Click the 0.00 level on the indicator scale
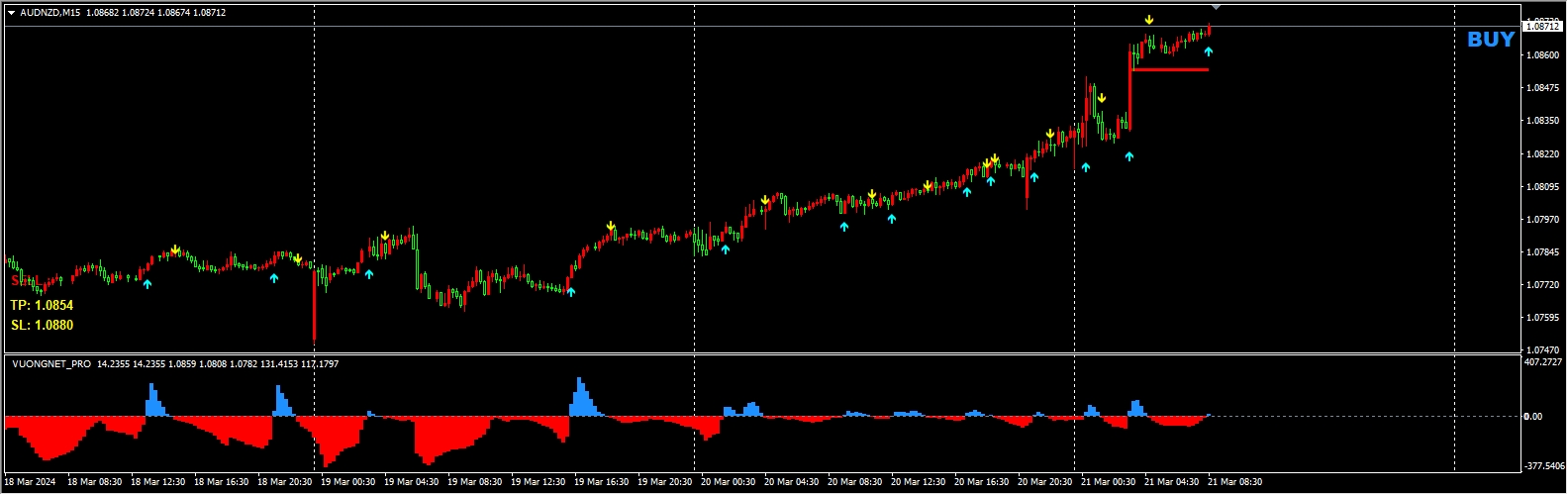The width and height of the screenshot is (1568, 495). point(1533,417)
